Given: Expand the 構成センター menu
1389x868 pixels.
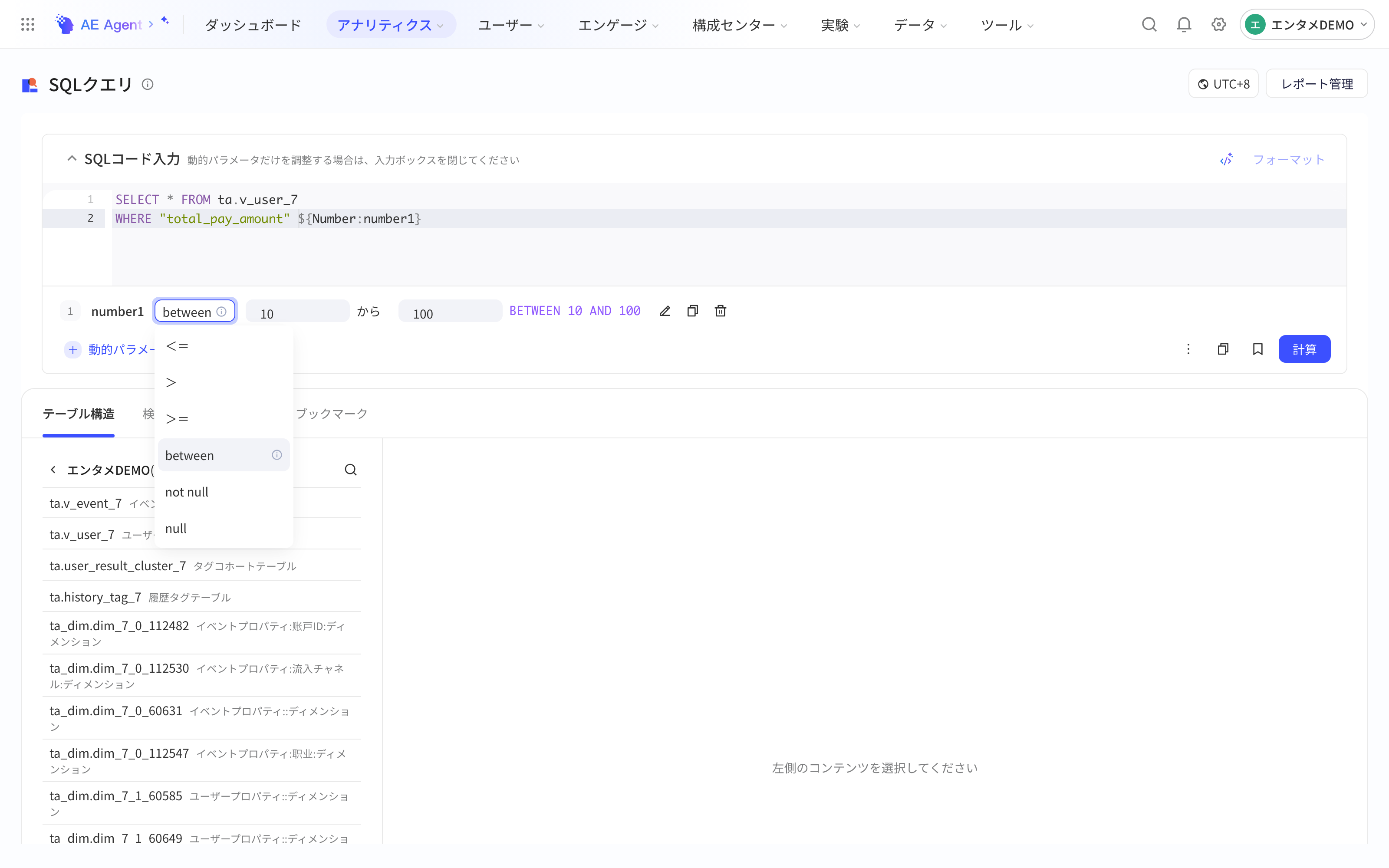Looking at the screenshot, I should (x=739, y=25).
